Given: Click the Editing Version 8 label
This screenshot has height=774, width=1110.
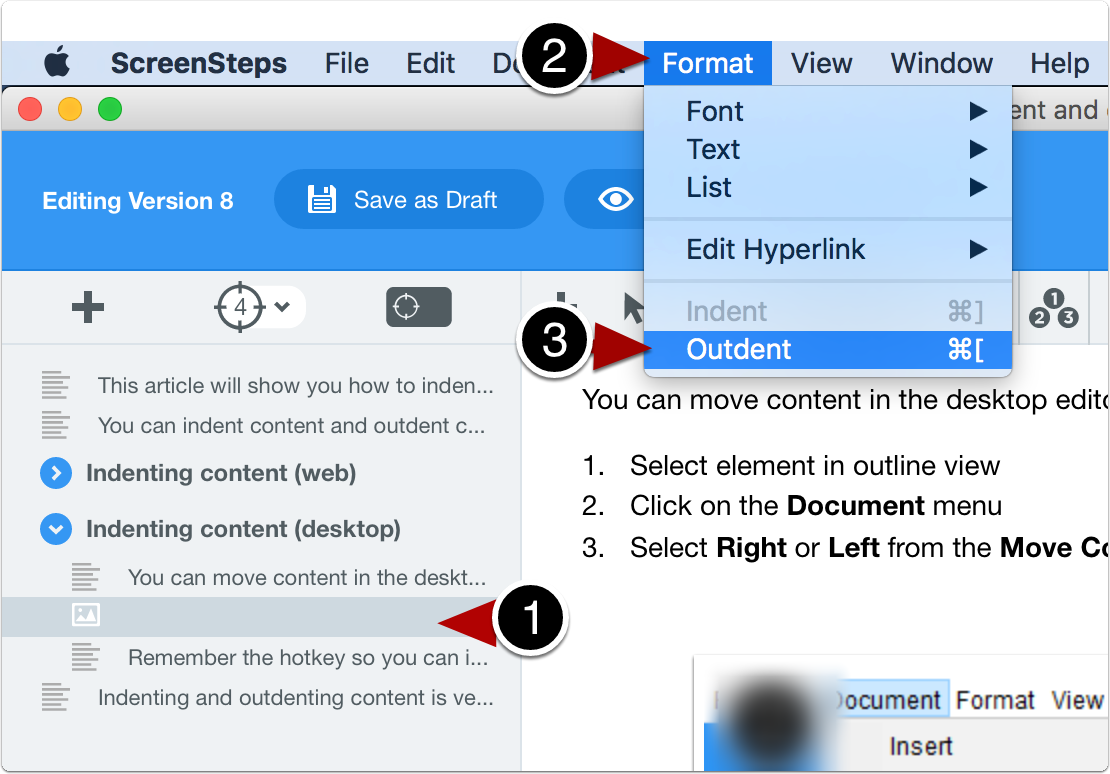Looking at the screenshot, I should (x=138, y=201).
